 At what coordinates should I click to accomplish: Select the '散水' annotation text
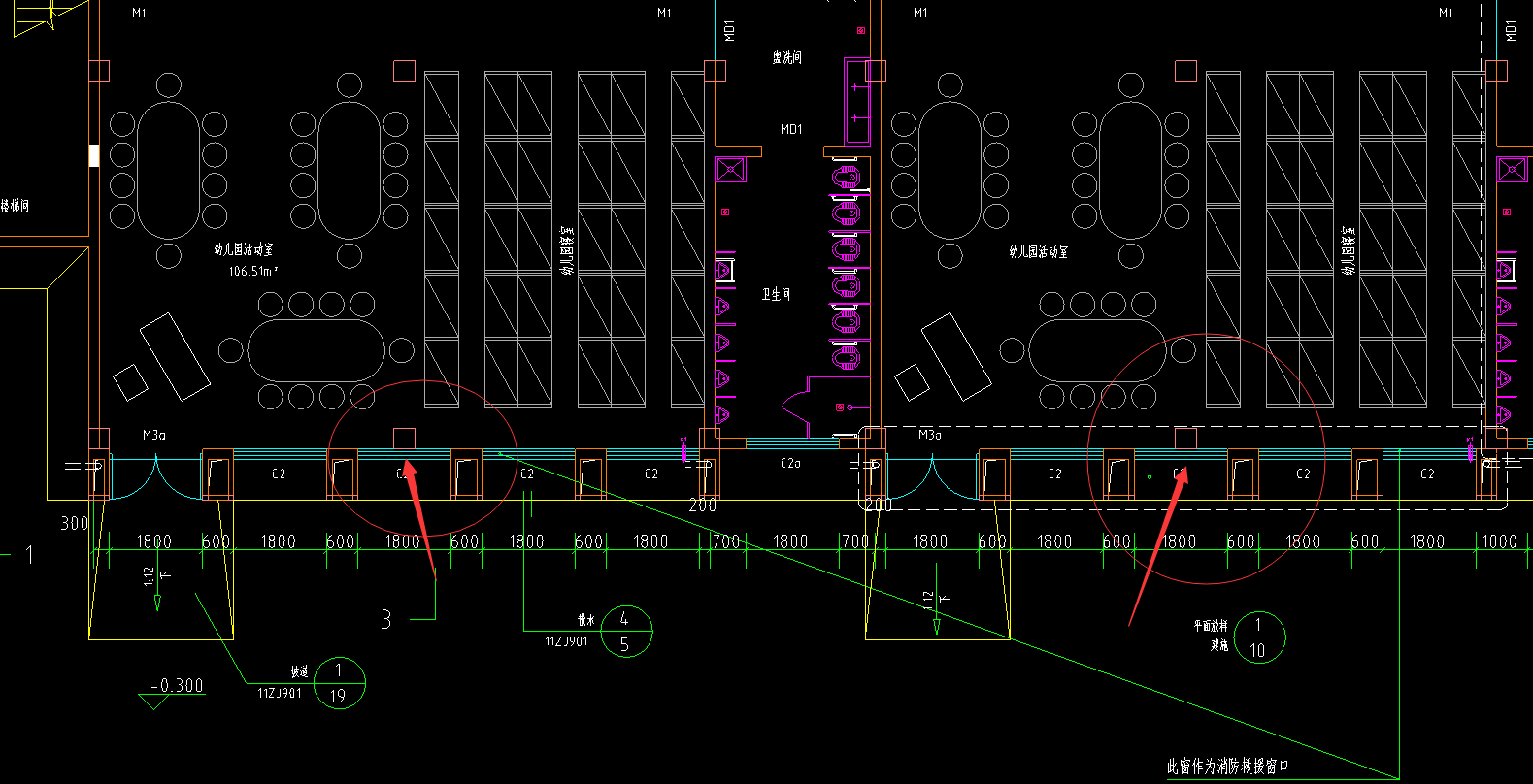(585, 619)
